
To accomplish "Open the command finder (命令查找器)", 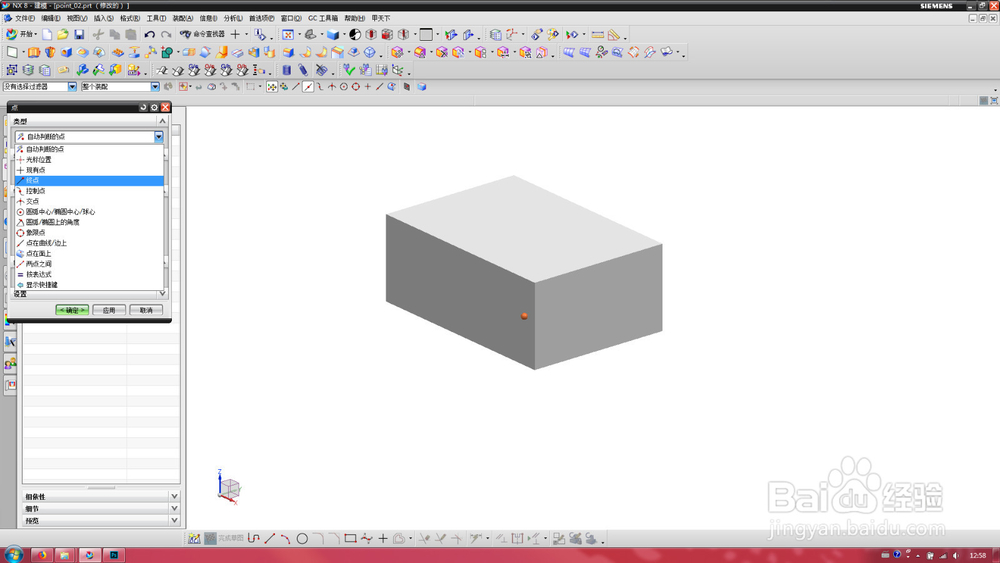I will [x=202, y=34].
